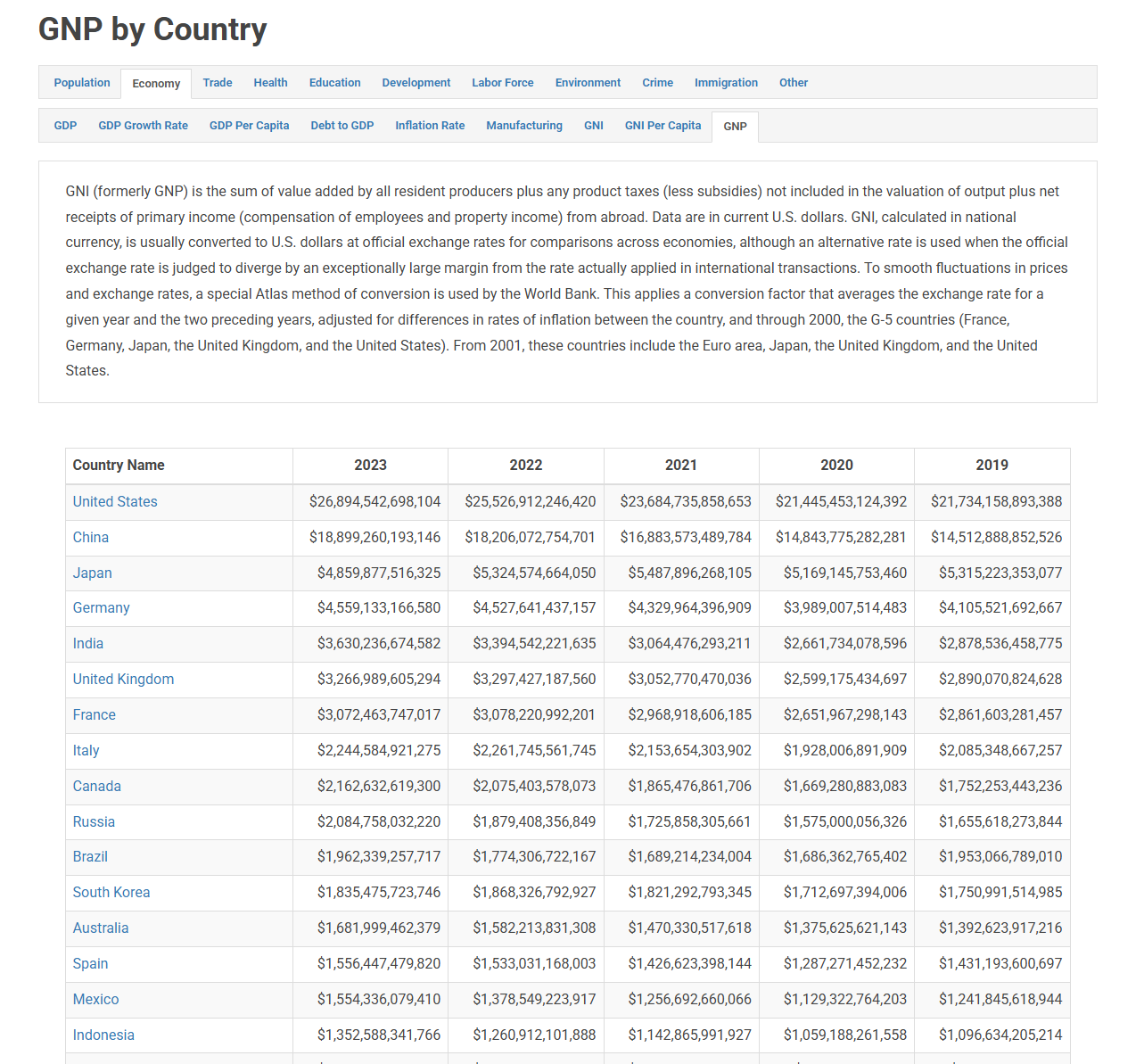Click the 2019 column header
The width and height of the screenshot is (1144, 1064).
tap(992, 465)
